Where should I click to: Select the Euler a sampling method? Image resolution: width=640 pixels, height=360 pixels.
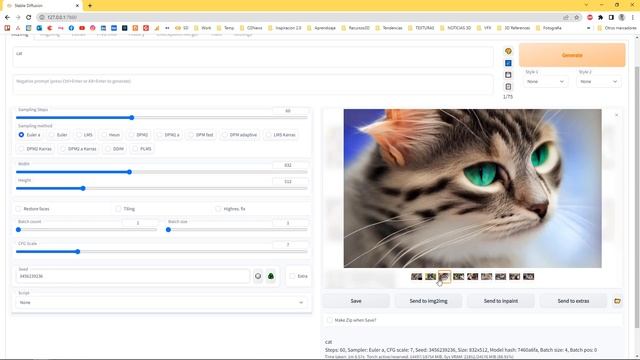[29, 135]
